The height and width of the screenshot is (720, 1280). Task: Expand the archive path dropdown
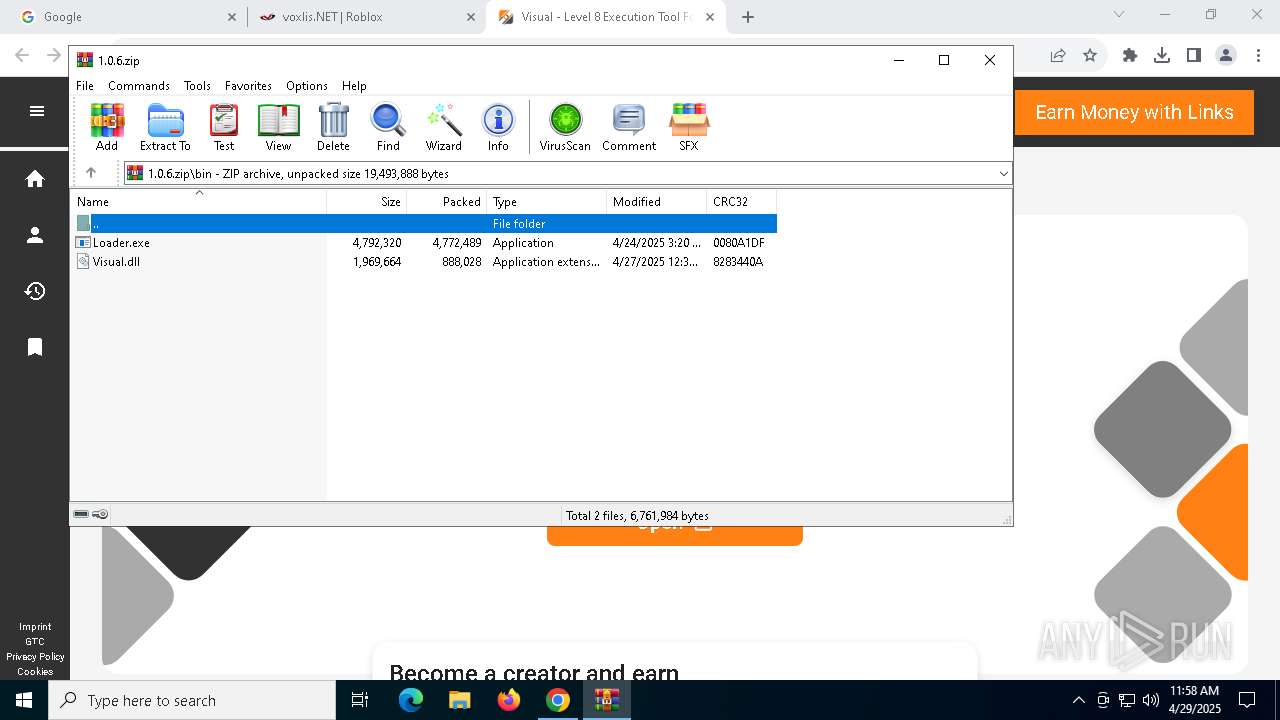point(1003,174)
